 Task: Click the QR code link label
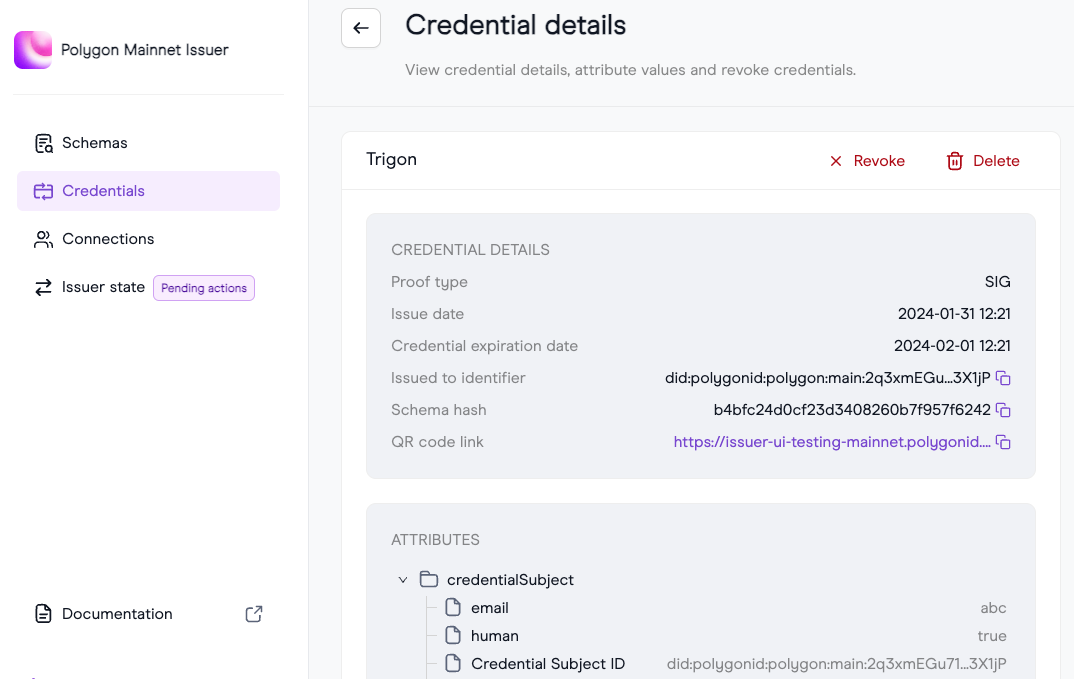click(x=437, y=443)
